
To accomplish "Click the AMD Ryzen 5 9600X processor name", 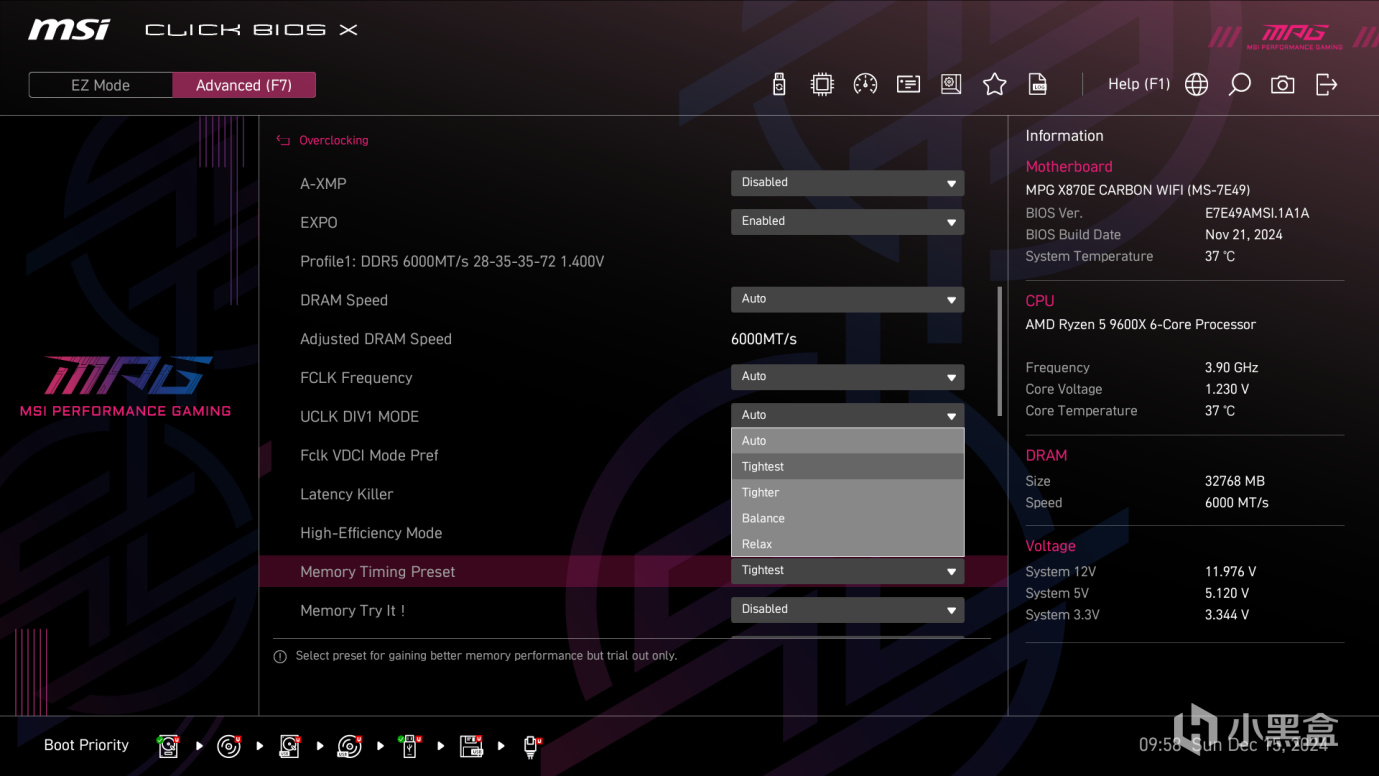I will pyautogui.click(x=1141, y=325).
